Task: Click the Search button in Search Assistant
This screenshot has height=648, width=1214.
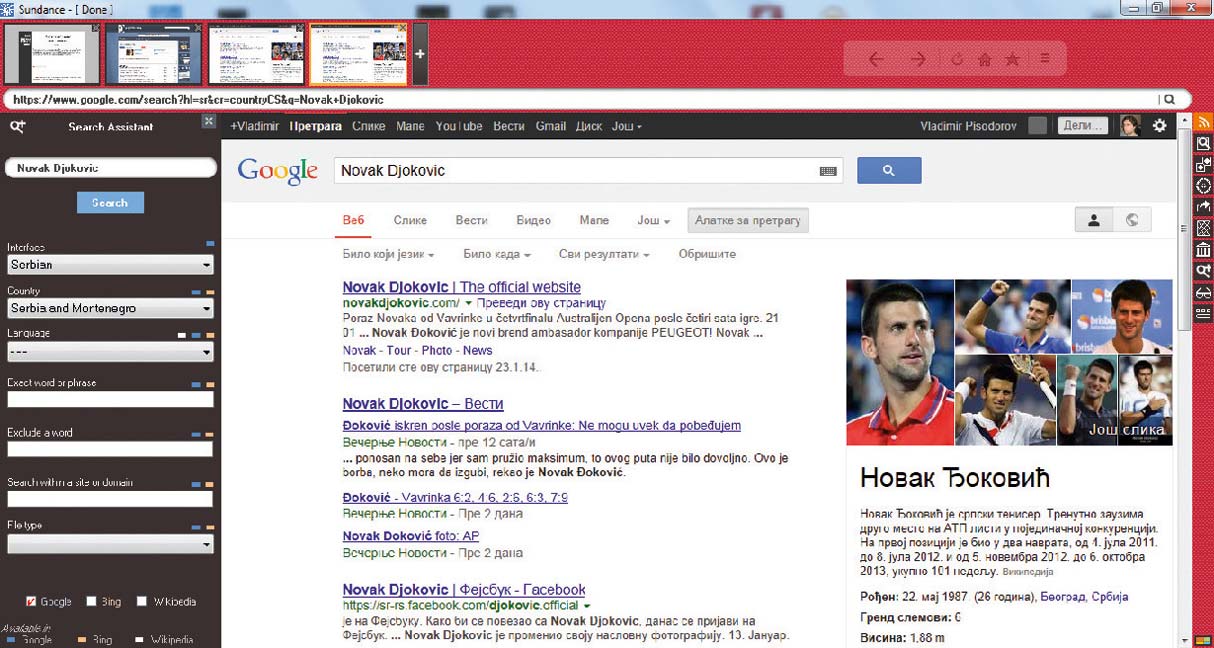Action: (x=110, y=202)
